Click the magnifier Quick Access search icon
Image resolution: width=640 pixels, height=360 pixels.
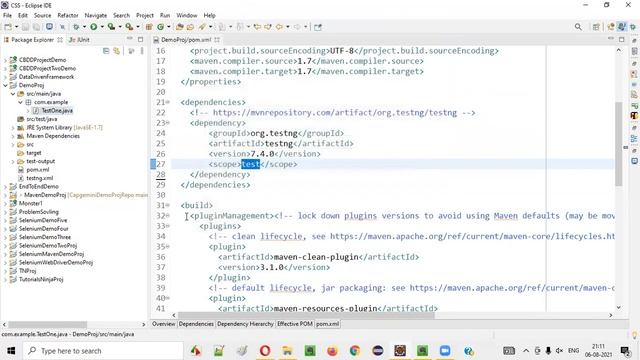[578, 27]
